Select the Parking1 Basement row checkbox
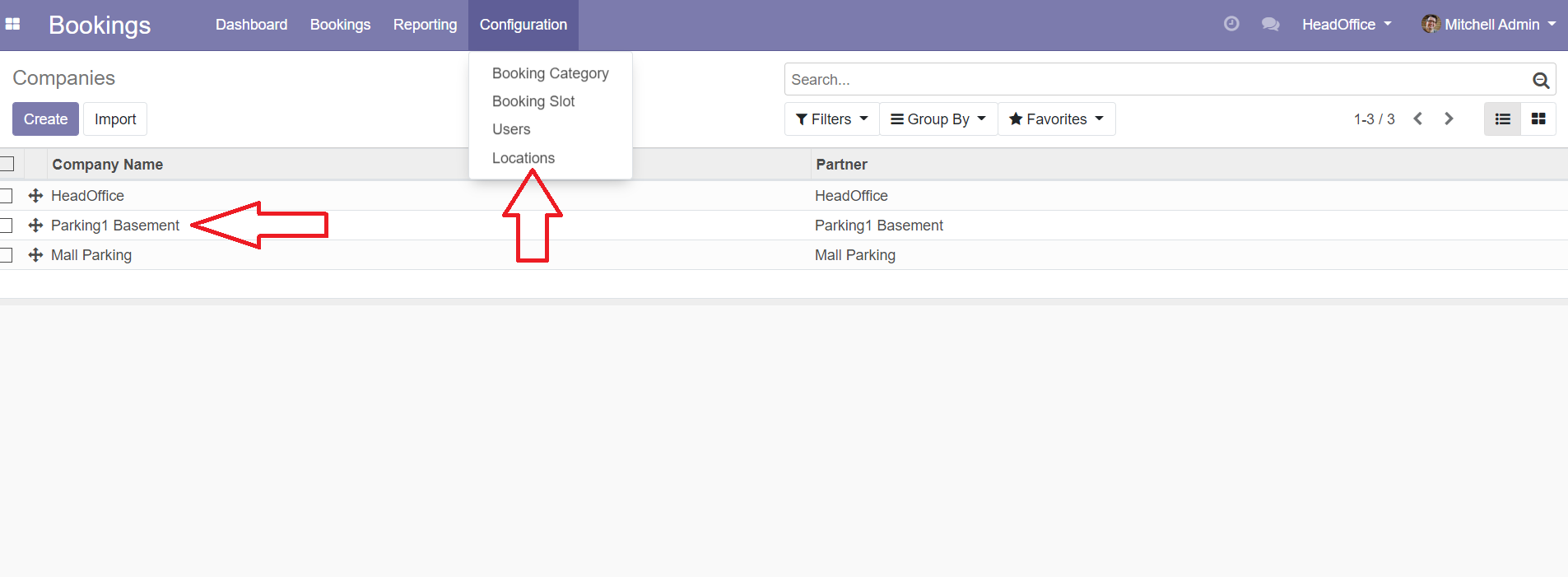The width and height of the screenshot is (1568, 577). 7,226
